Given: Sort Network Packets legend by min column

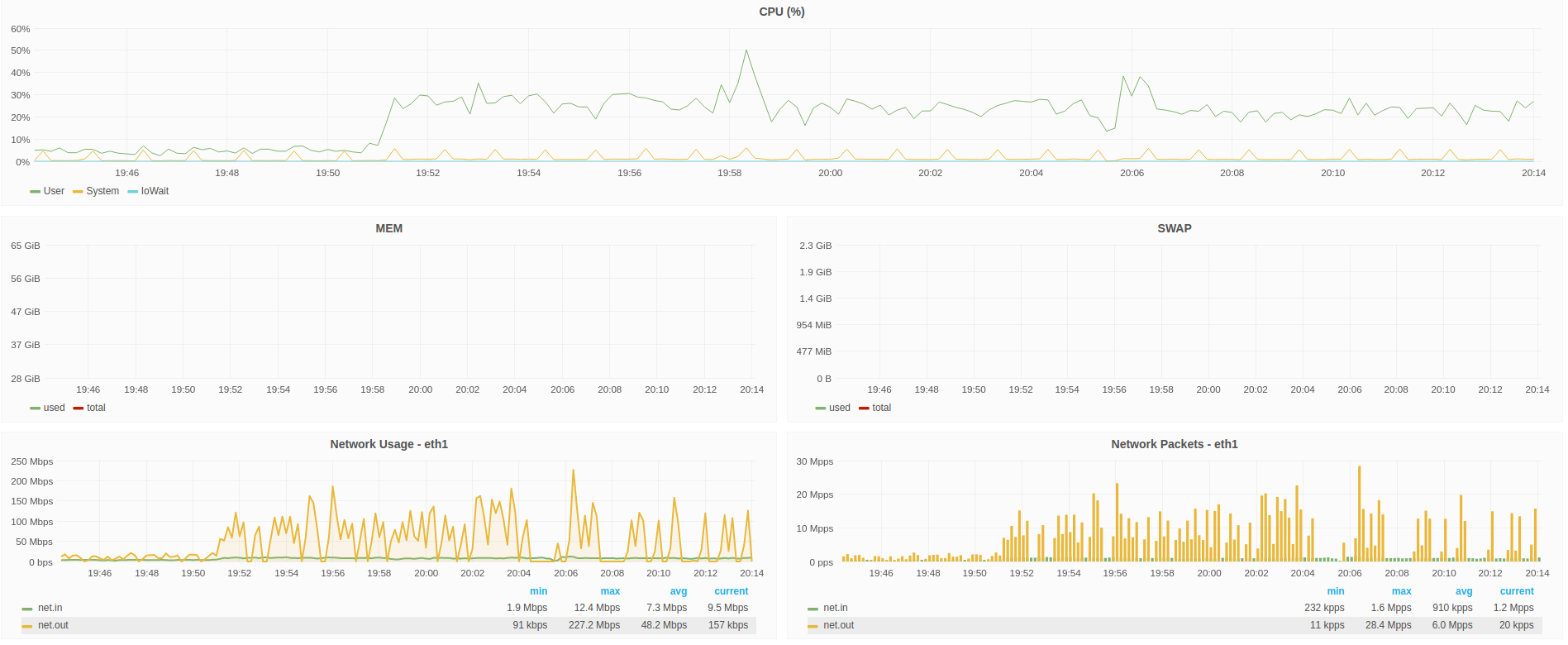Looking at the screenshot, I should point(1335,591).
